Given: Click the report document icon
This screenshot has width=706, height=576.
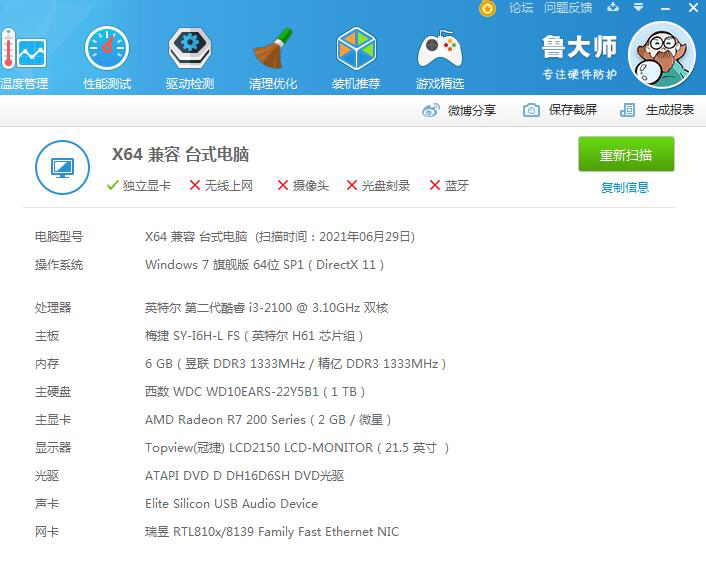Looking at the screenshot, I should pyautogui.click(x=627, y=110).
